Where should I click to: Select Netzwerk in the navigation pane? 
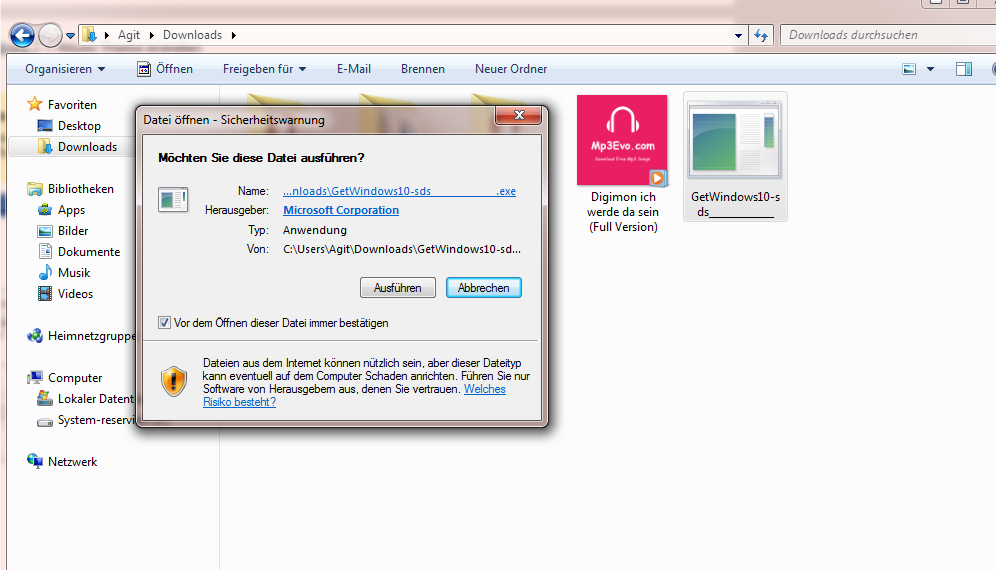(x=72, y=462)
